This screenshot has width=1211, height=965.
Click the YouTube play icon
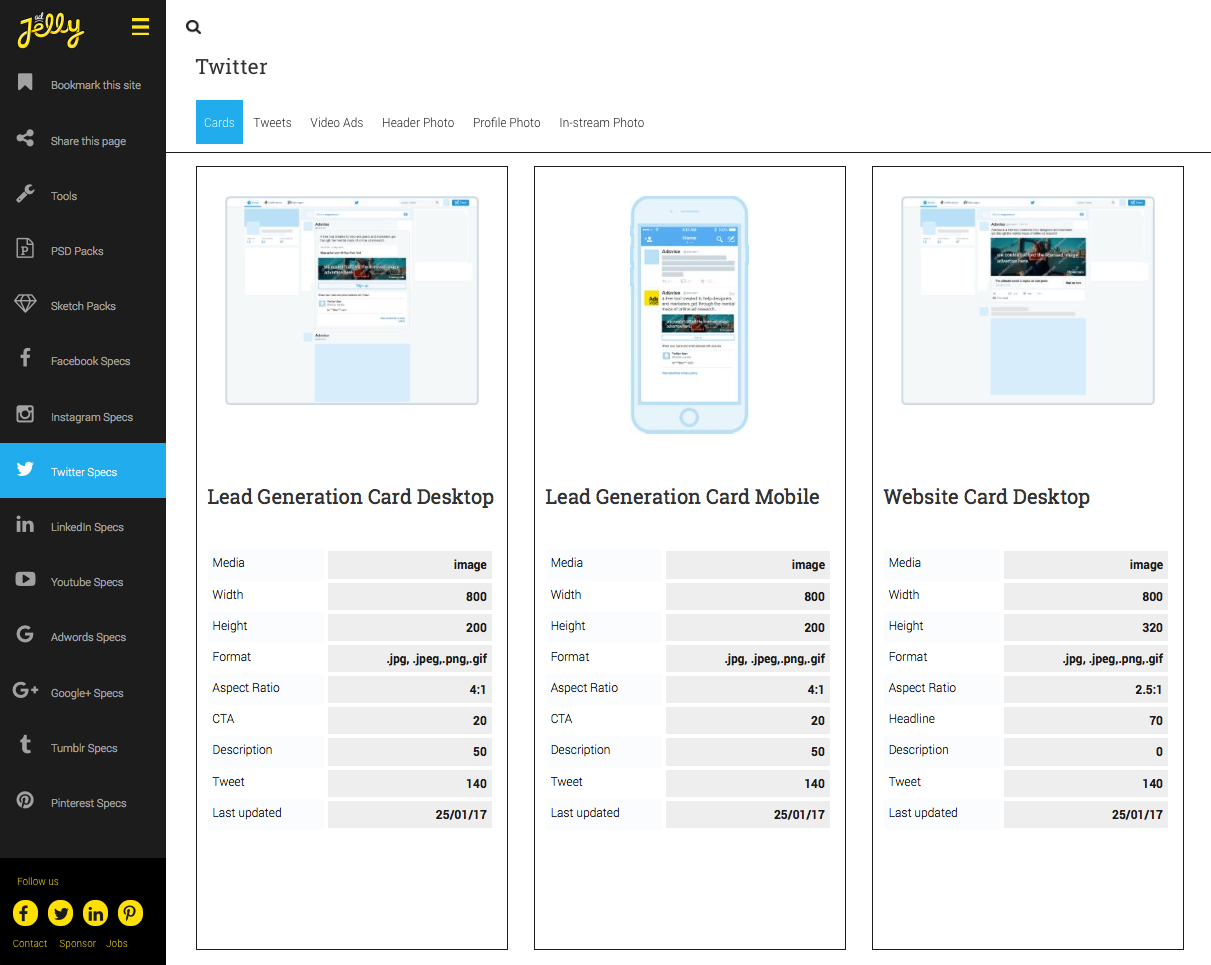(x=26, y=580)
